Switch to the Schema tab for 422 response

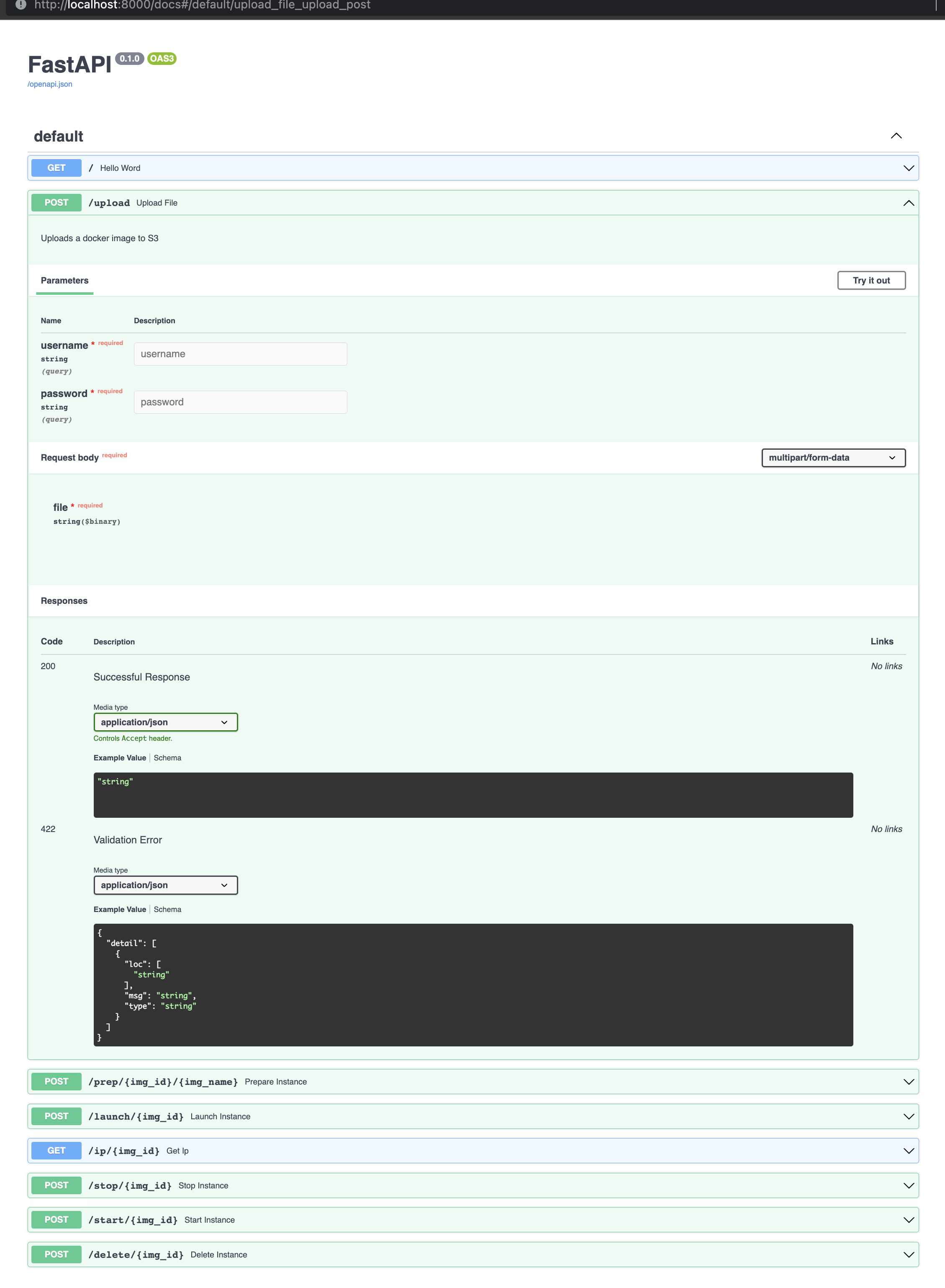click(x=167, y=909)
